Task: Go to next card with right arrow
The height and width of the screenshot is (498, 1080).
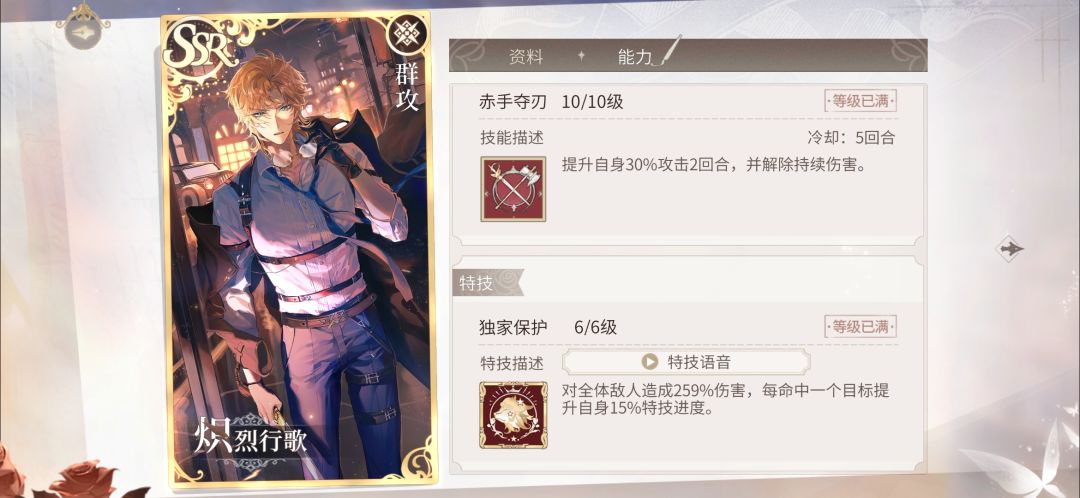Action: coord(1010,248)
